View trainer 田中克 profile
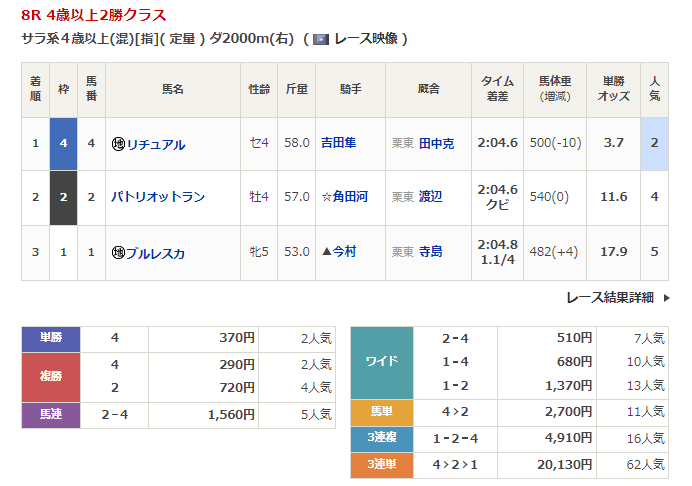Viewport: 692px width, 486px height. 436,144
